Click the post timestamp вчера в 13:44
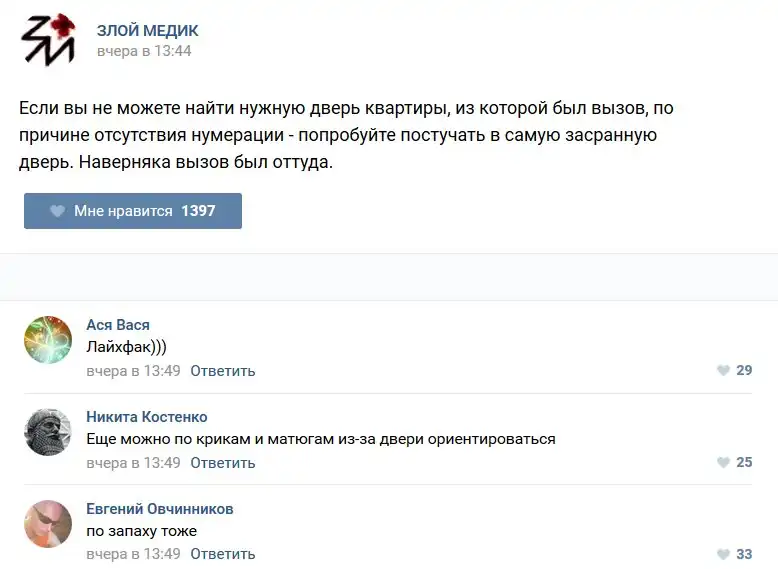The width and height of the screenshot is (778, 569). (143, 51)
